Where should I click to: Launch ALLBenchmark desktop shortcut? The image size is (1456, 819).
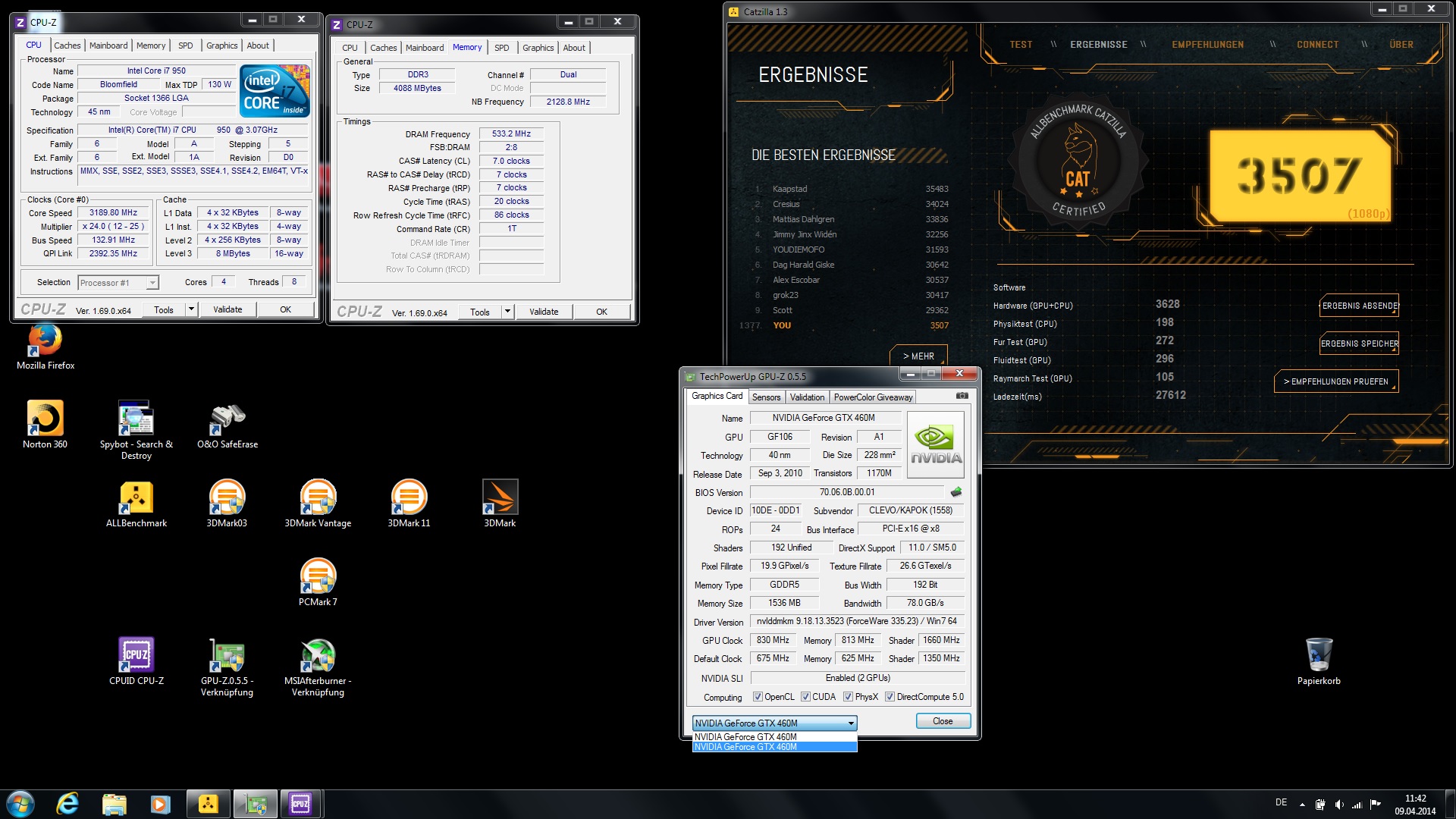[x=136, y=504]
